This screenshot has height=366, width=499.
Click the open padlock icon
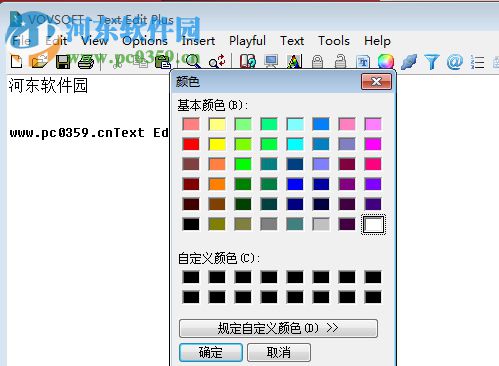point(340,62)
